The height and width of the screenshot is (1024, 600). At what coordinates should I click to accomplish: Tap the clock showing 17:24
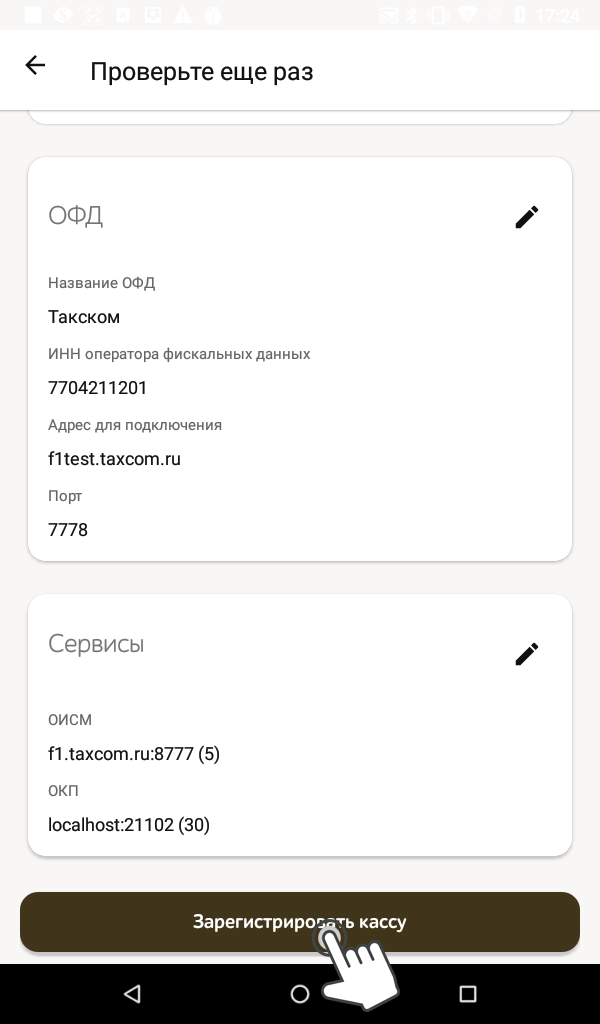click(558, 15)
